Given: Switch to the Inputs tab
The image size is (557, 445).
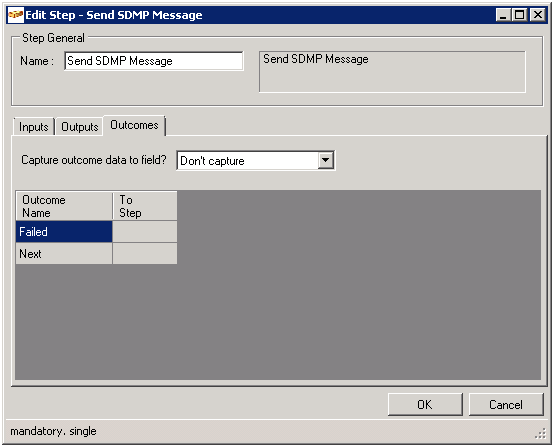Looking at the screenshot, I should 34,127.
